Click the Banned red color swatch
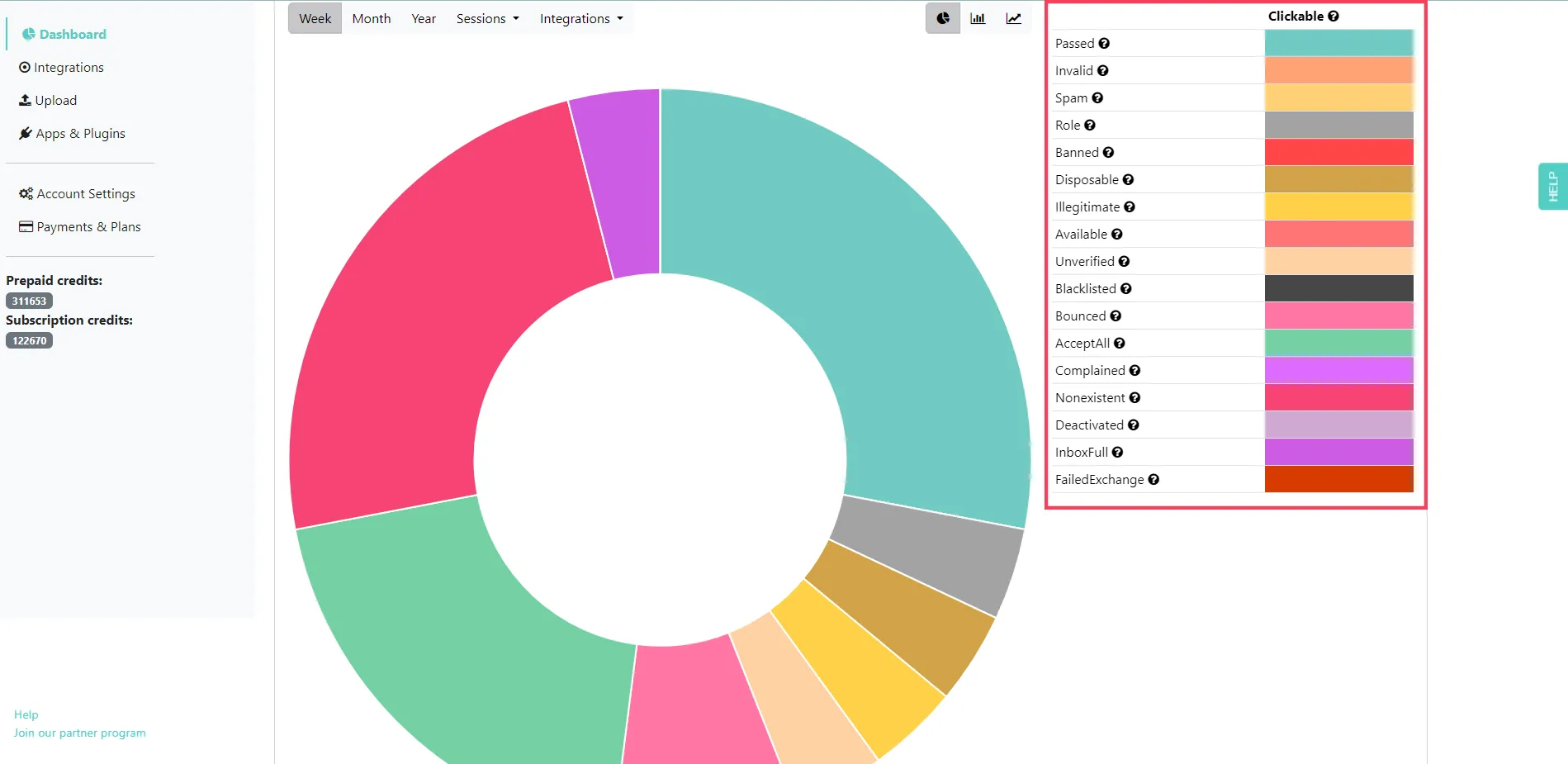This screenshot has height=764, width=1568. click(1338, 153)
